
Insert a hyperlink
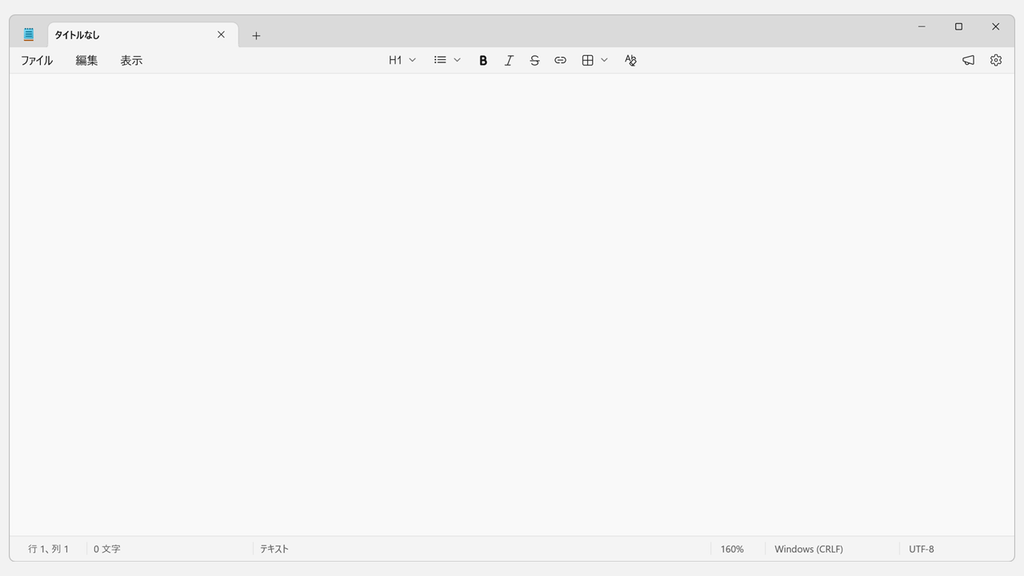560,60
